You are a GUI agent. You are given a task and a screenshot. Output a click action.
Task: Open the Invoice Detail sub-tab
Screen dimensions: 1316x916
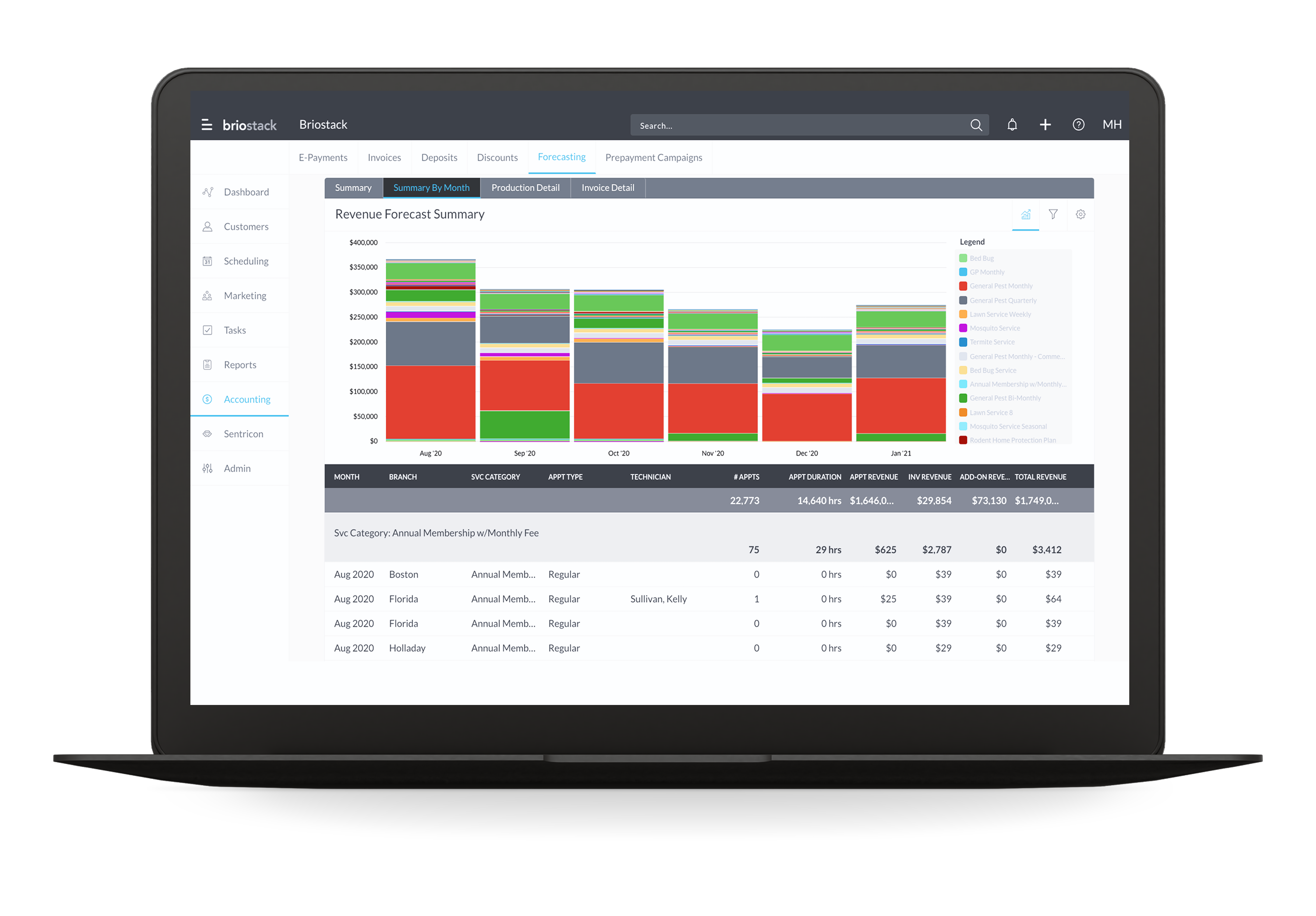point(607,188)
